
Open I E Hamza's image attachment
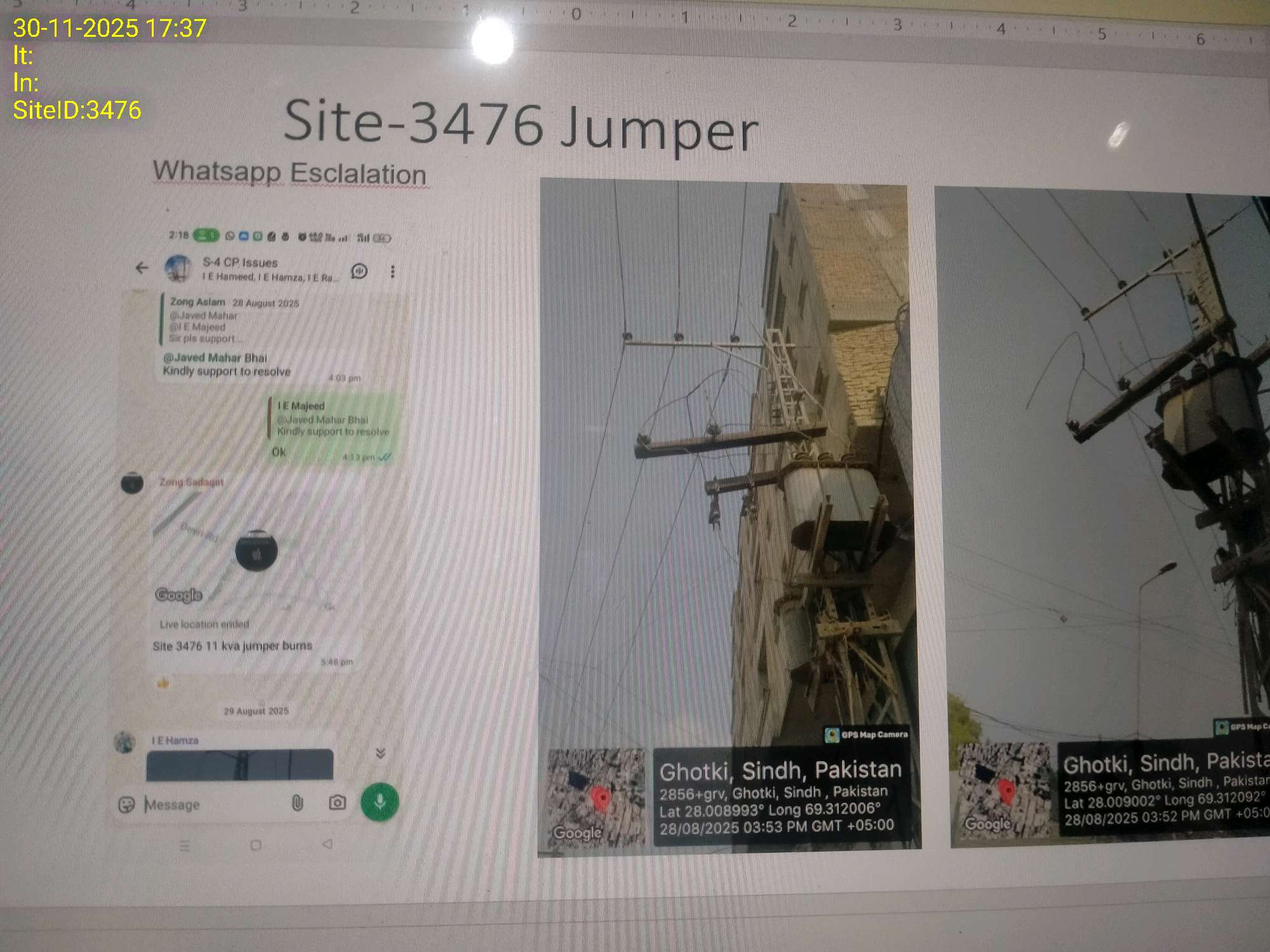click(239, 764)
